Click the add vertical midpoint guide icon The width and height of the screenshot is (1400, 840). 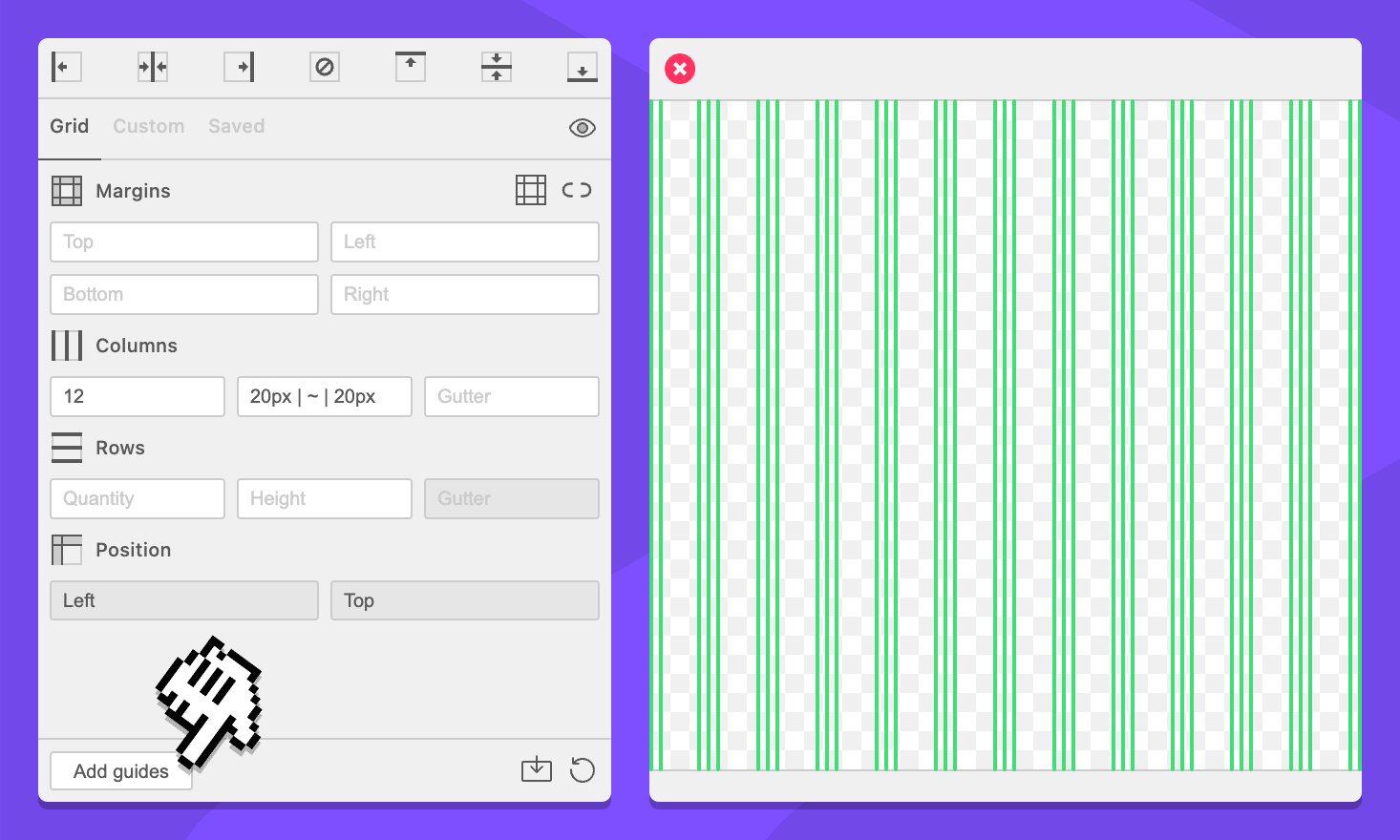point(153,67)
